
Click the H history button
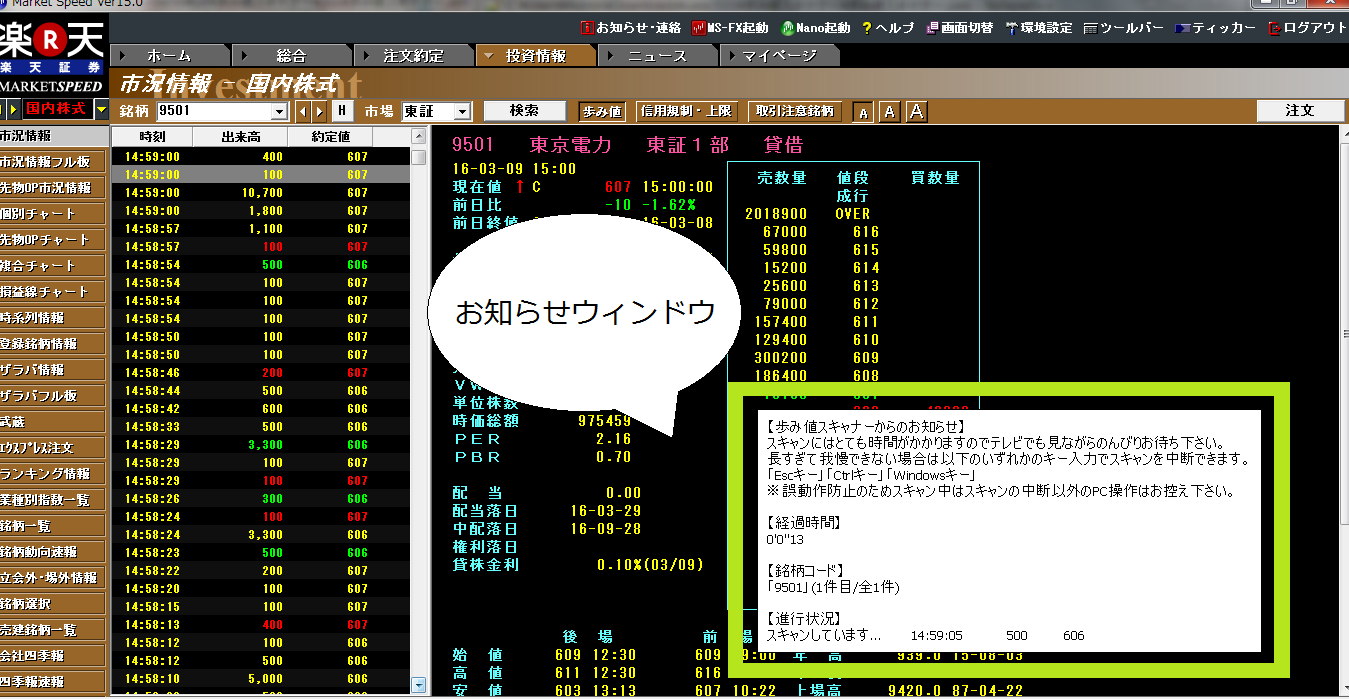[x=343, y=111]
